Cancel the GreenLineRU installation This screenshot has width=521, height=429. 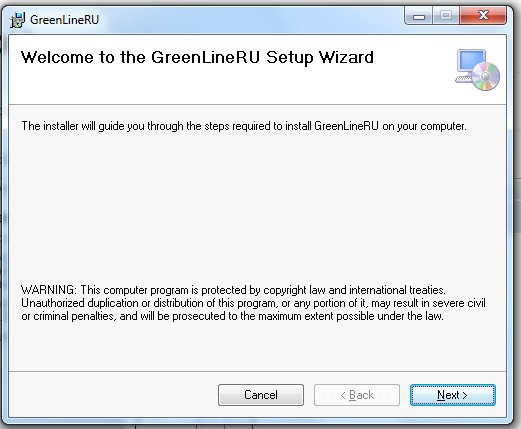coord(261,395)
